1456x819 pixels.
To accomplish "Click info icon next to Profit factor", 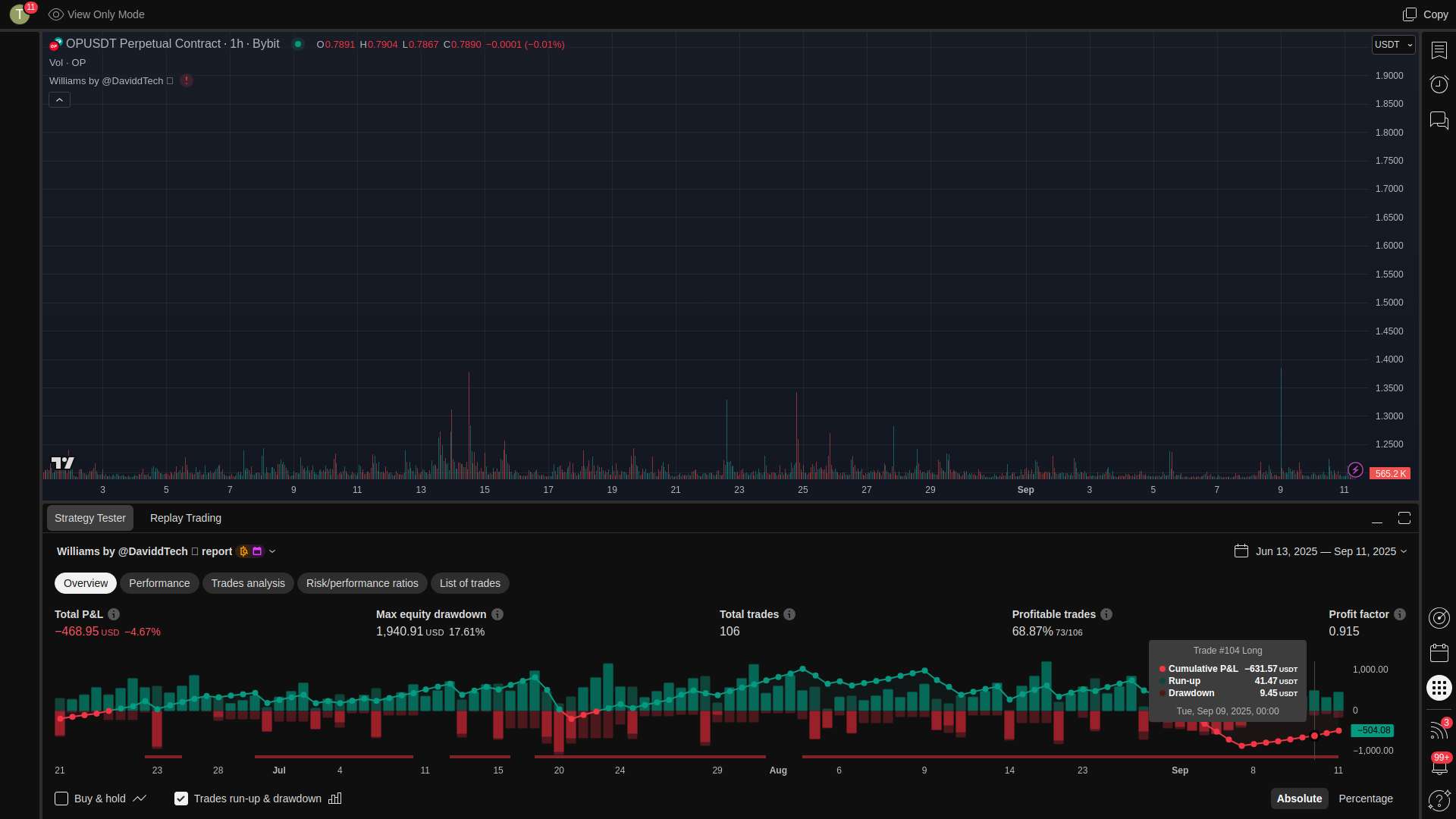I will point(1400,614).
